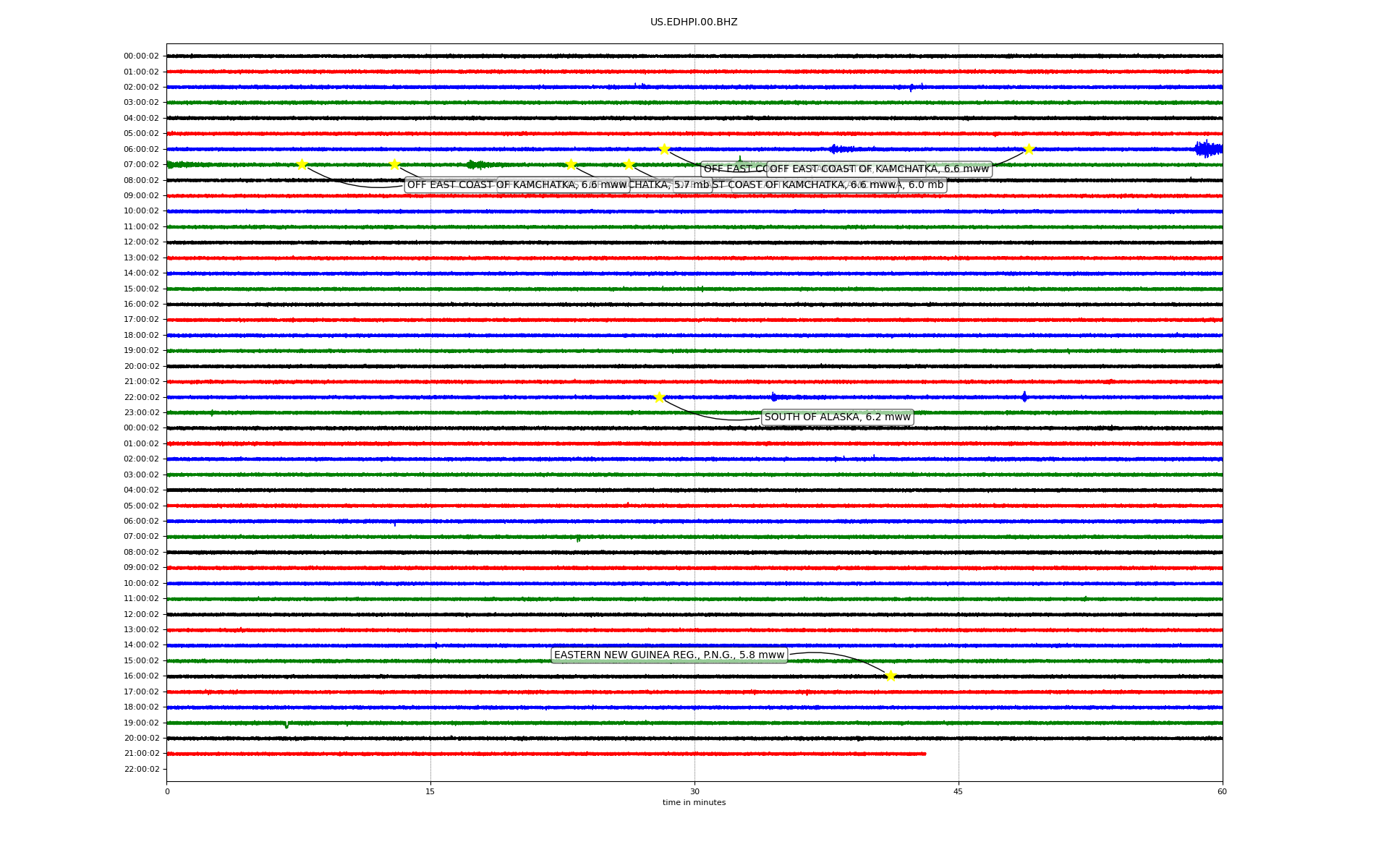Click the x-axis tick label 45
The height and width of the screenshot is (868, 1389).
pyautogui.click(x=959, y=791)
